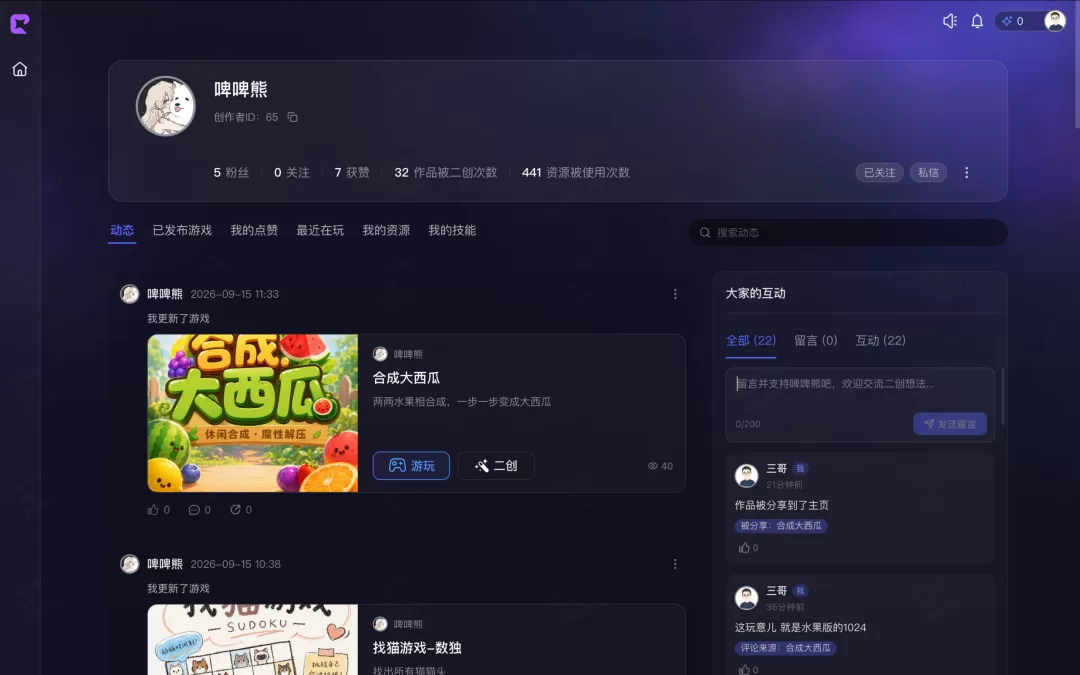
Task: View the 7 获赞 likes count
Action: (x=352, y=172)
